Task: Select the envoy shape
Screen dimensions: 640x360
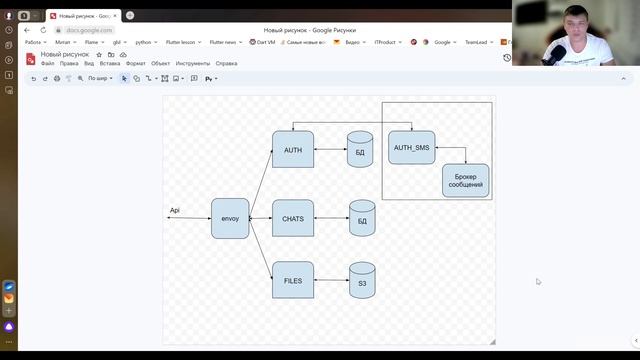Action: [230, 218]
